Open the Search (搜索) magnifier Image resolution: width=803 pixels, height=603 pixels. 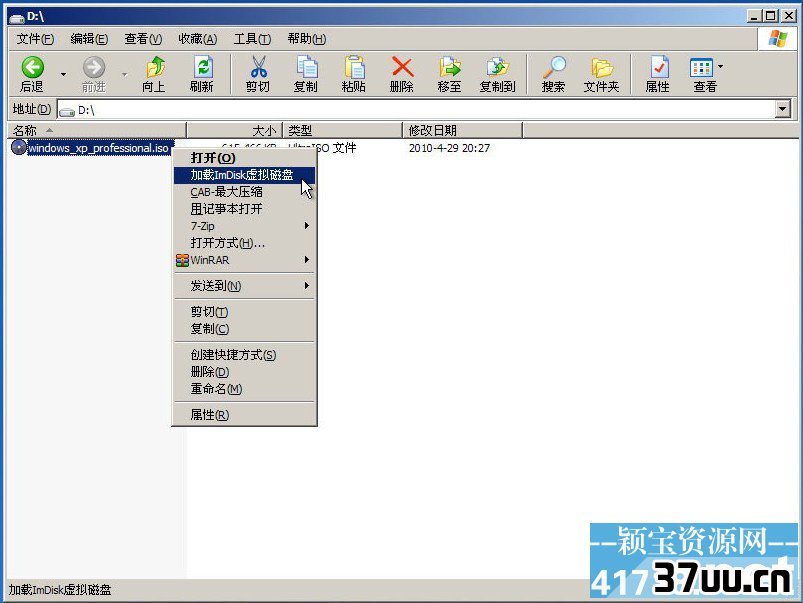tap(554, 67)
